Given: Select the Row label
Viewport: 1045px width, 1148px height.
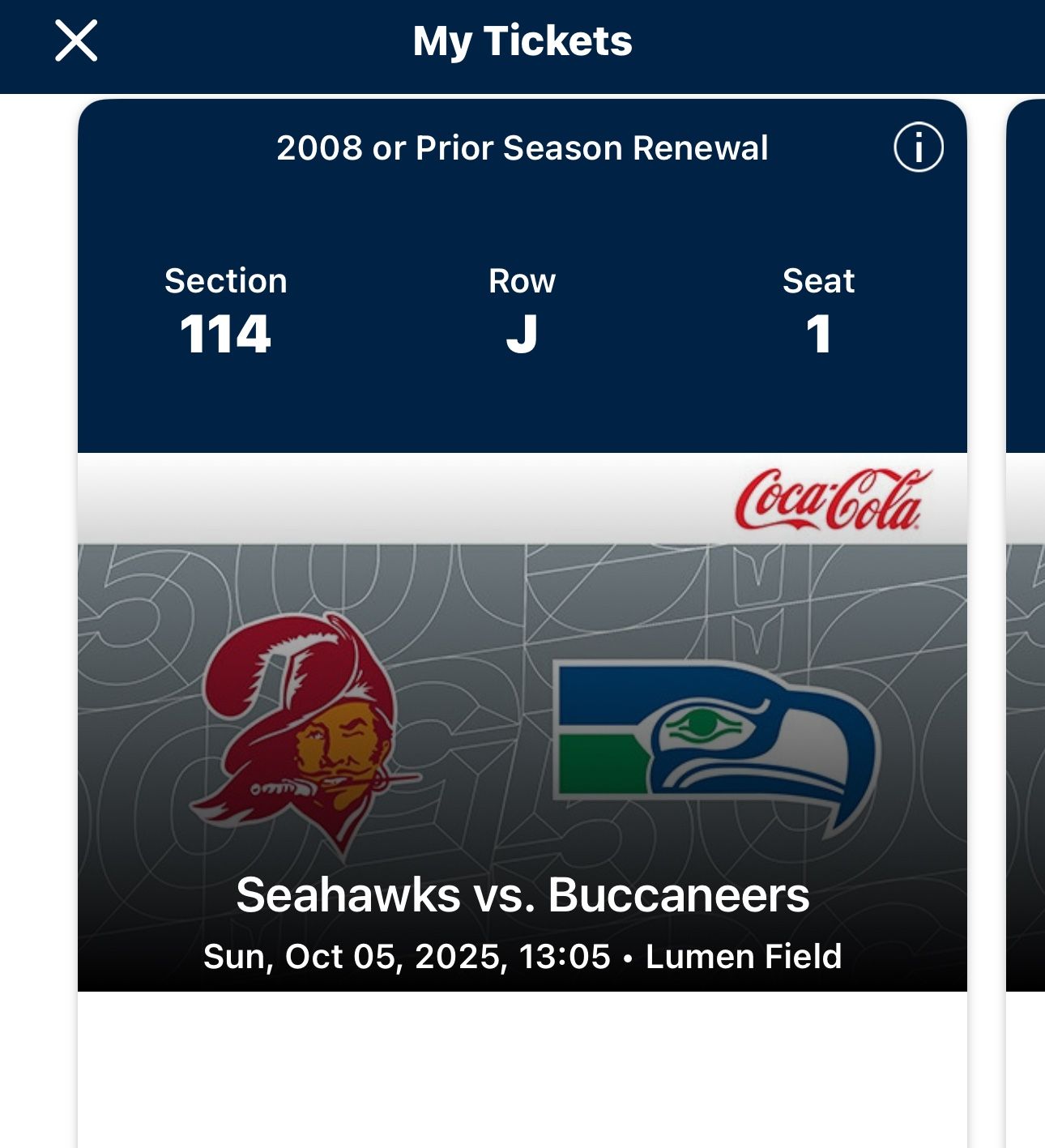Looking at the screenshot, I should click(x=522, y=281).
